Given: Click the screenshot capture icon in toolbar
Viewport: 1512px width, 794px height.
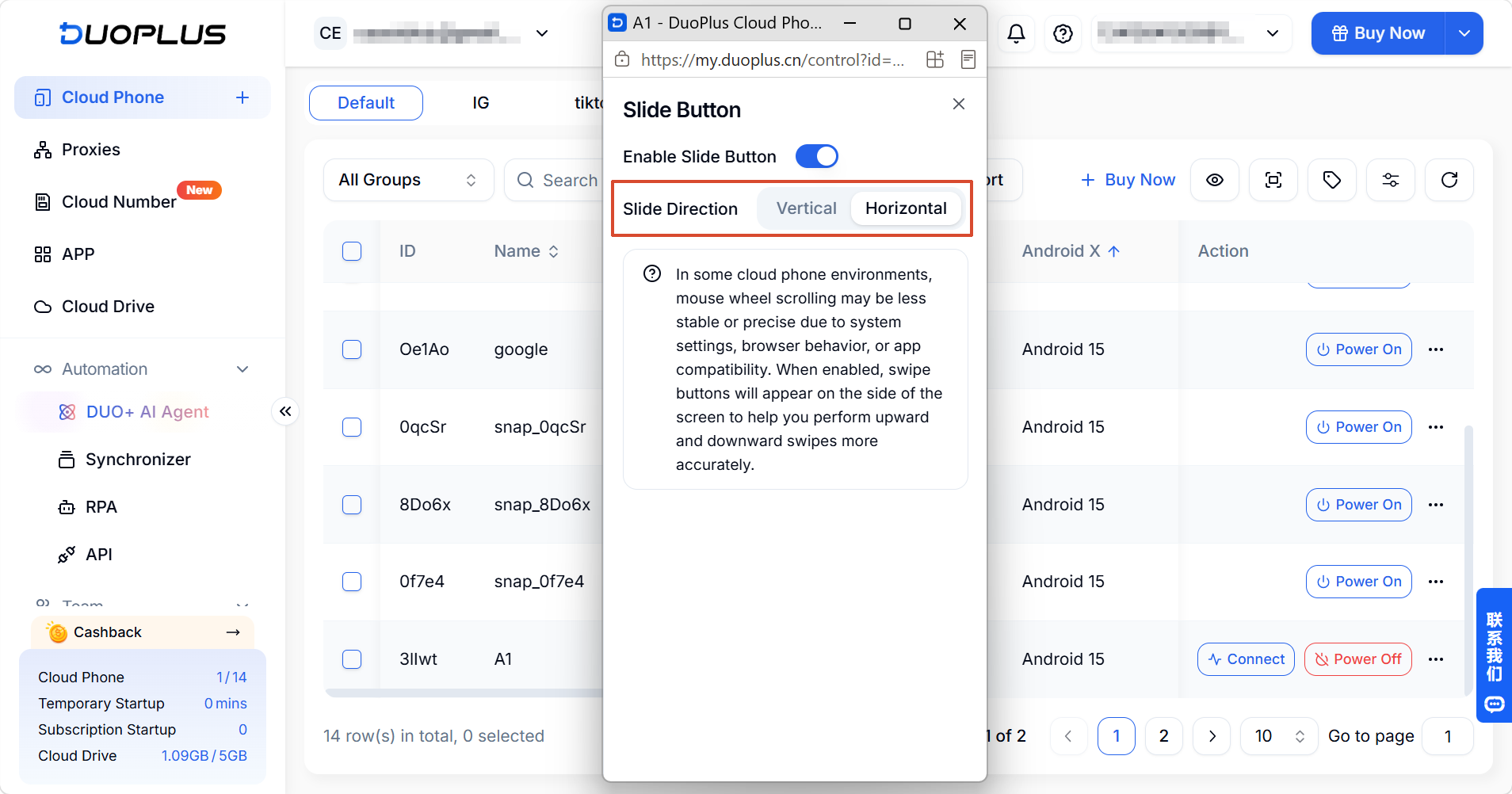Looking at the screenshot, I should click(1273, 180).
